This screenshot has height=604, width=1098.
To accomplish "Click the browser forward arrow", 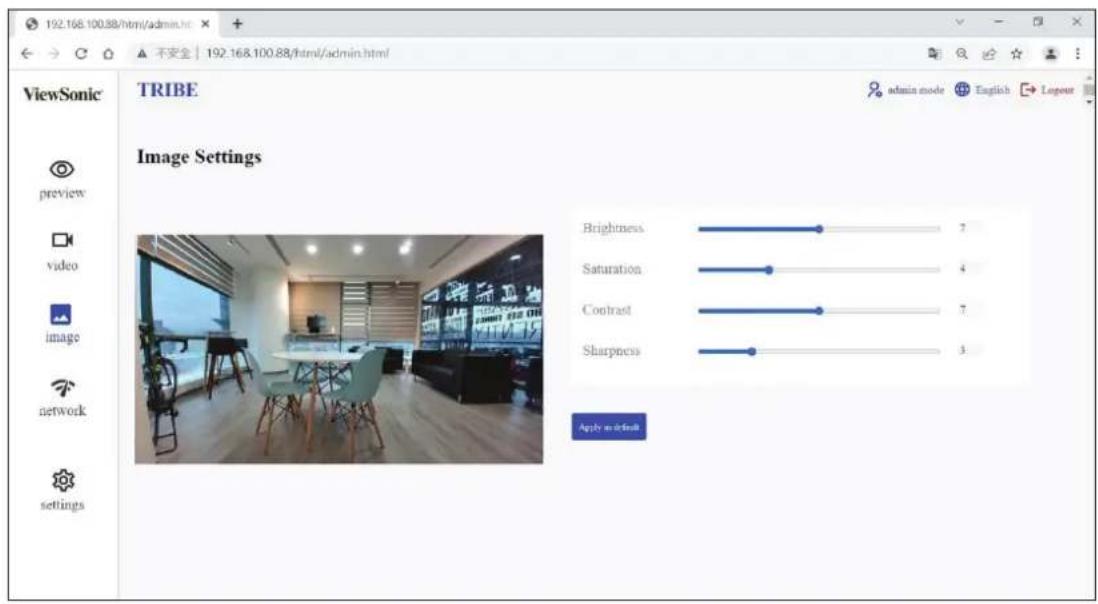I will [53, 52].
